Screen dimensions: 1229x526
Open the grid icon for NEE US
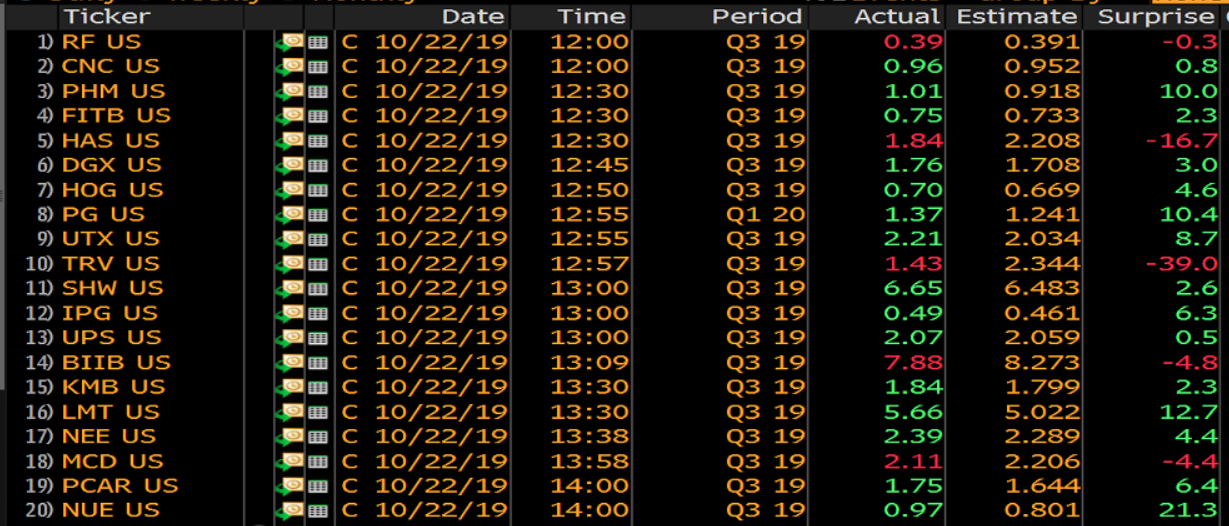(x=318, y=436)
